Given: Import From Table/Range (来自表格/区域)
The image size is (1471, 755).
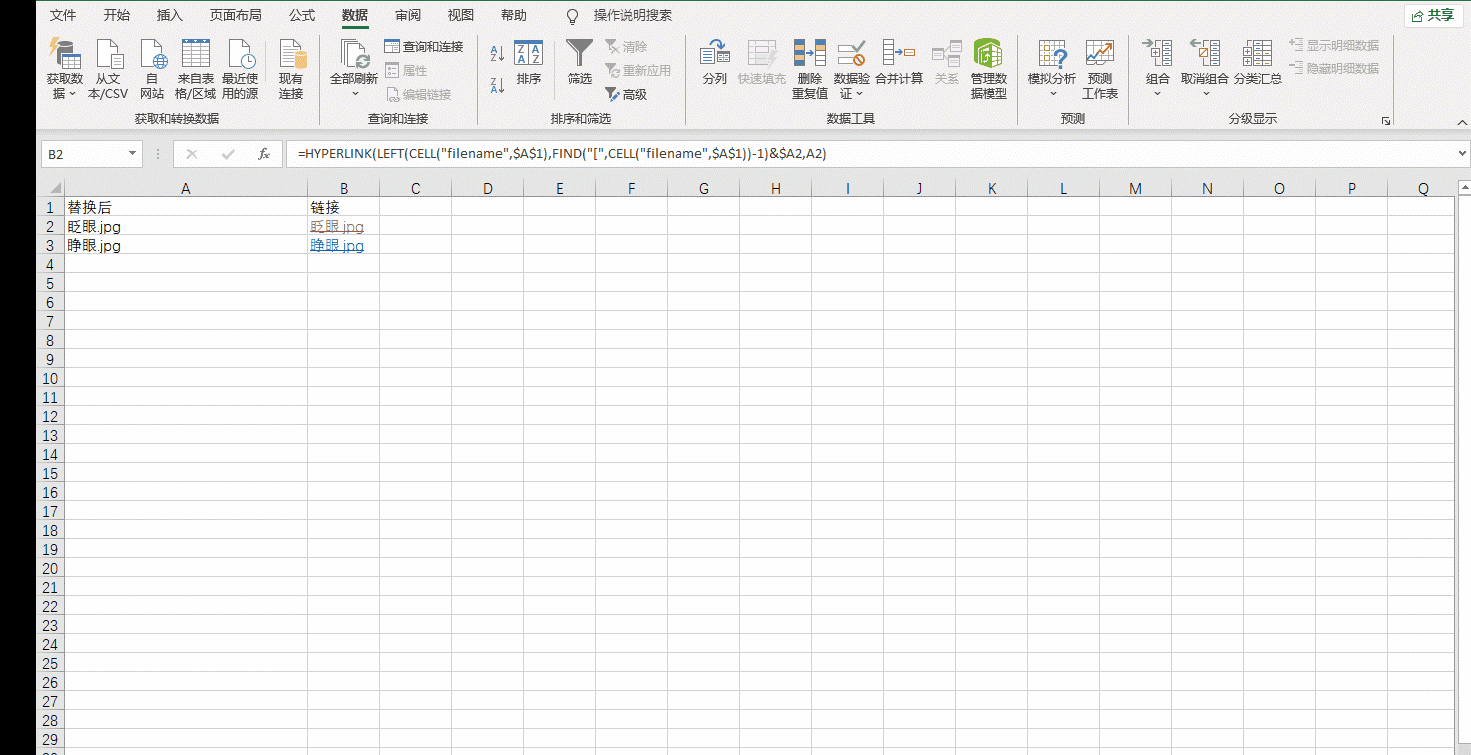Looking at the screenshot, I should (195, 70).
